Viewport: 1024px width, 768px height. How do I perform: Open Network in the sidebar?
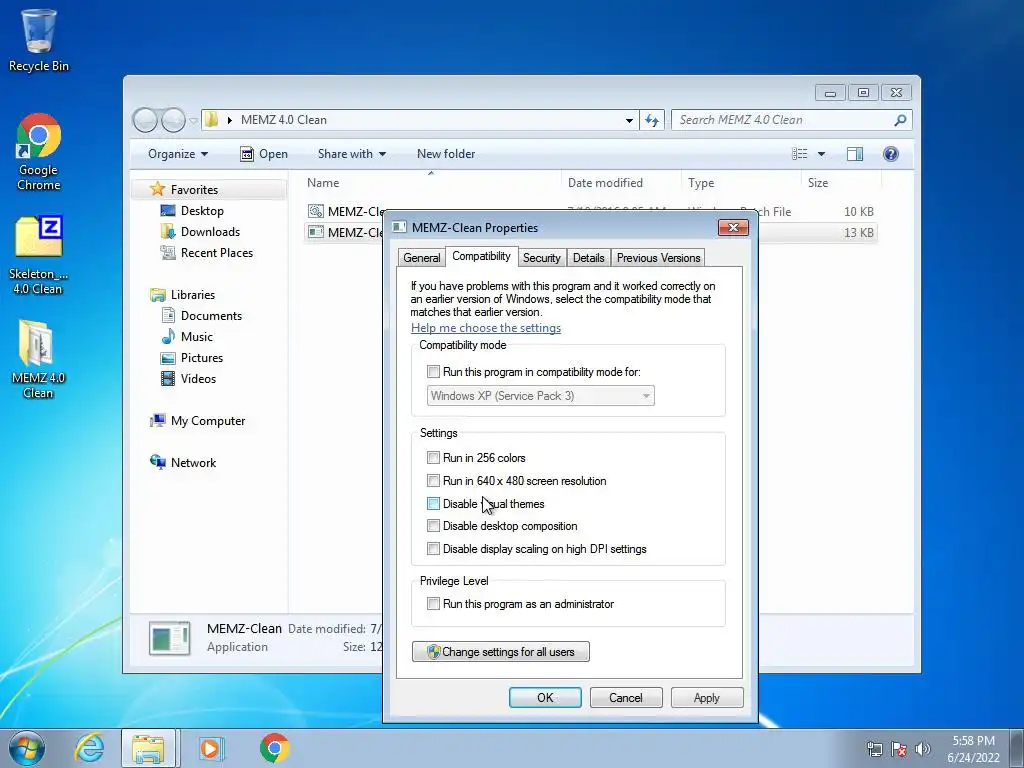pos(184,462)
